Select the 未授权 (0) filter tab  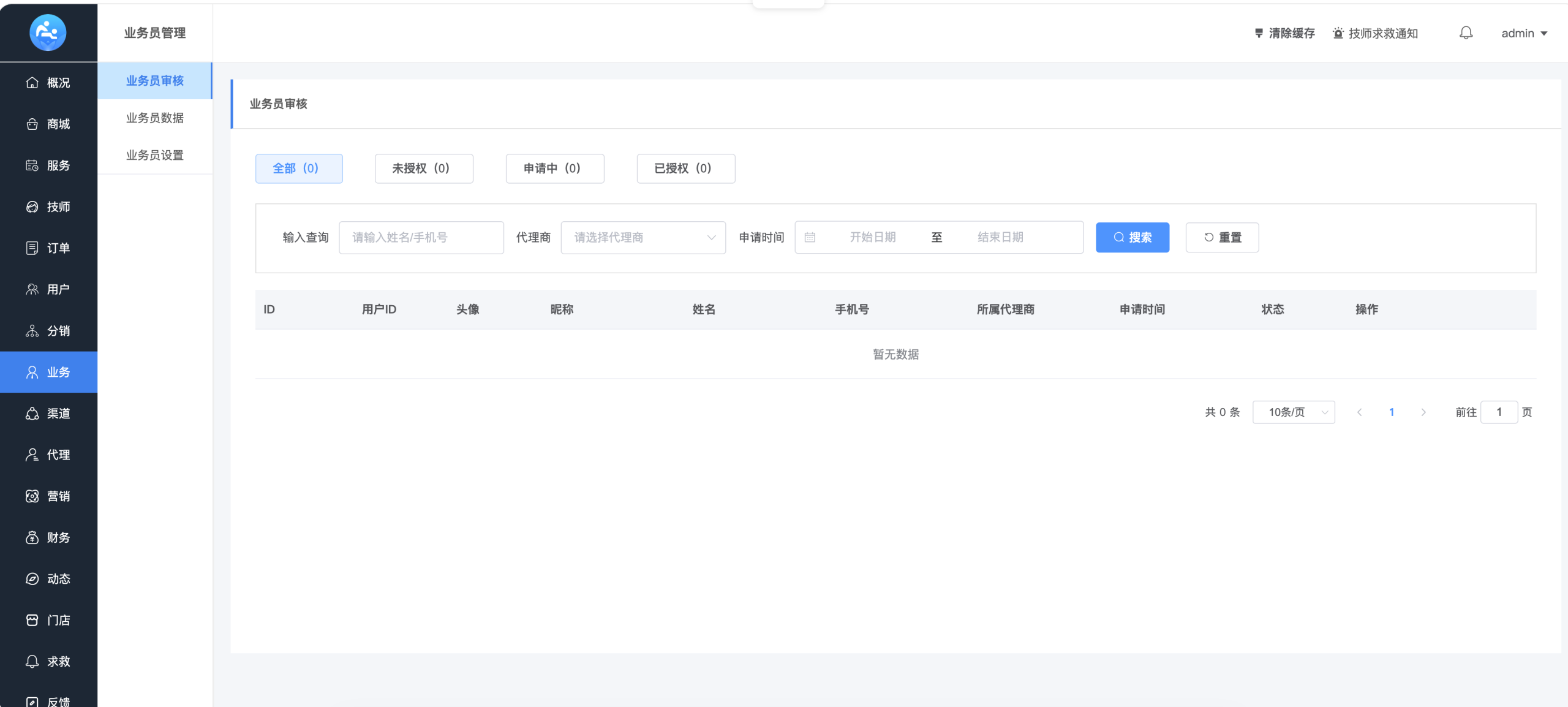[424, 168]
